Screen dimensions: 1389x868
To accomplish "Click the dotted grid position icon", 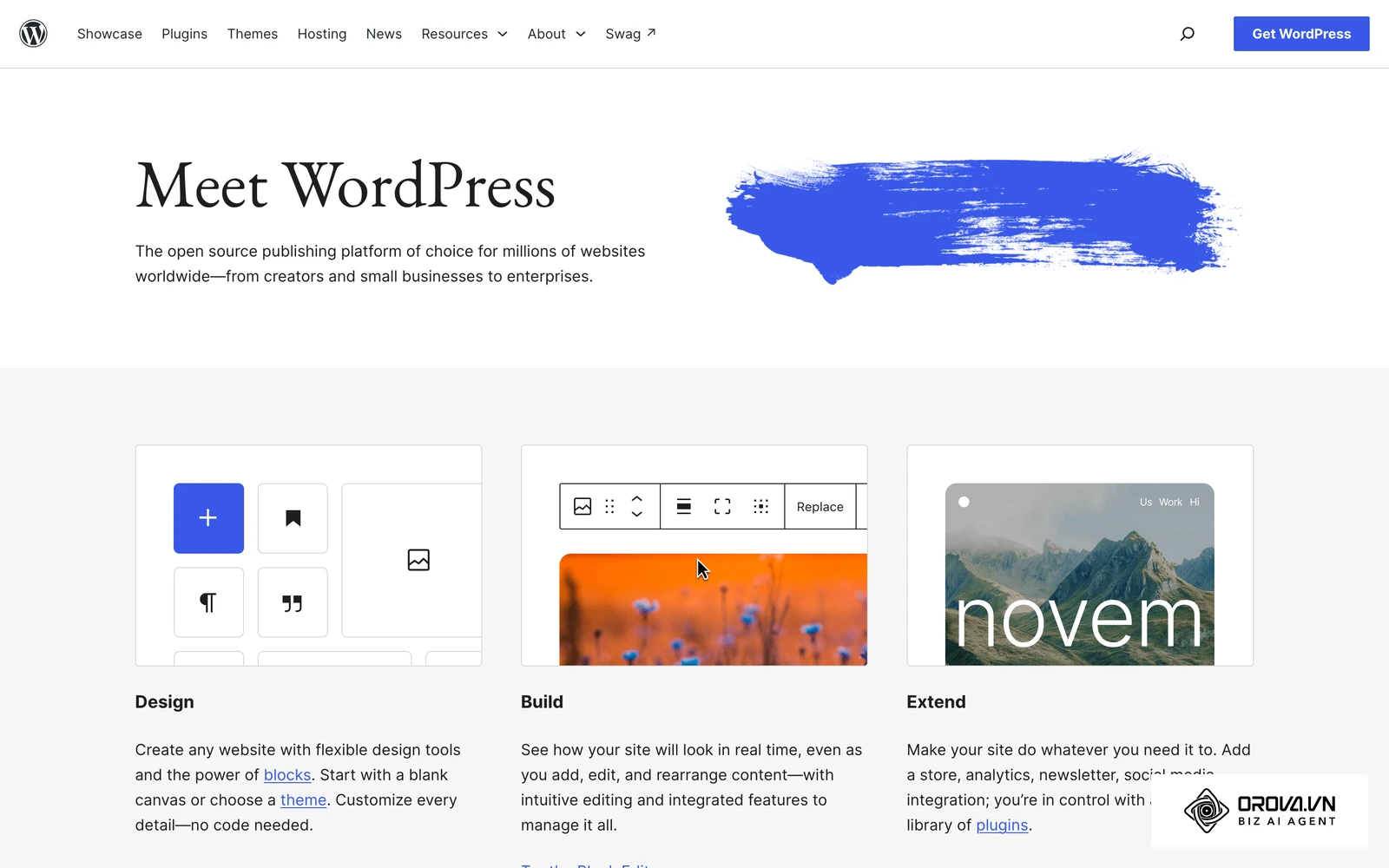I will (761, 506).
